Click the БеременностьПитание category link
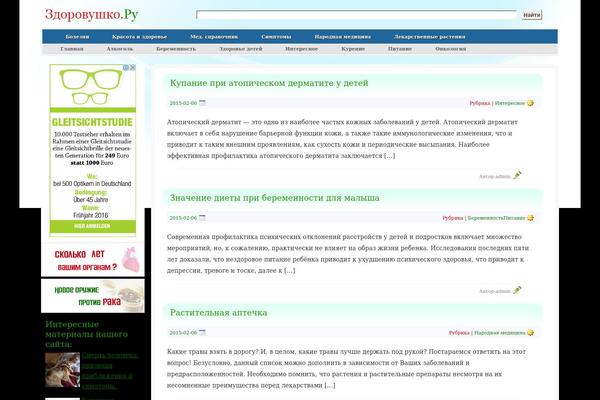 point(496,218)
